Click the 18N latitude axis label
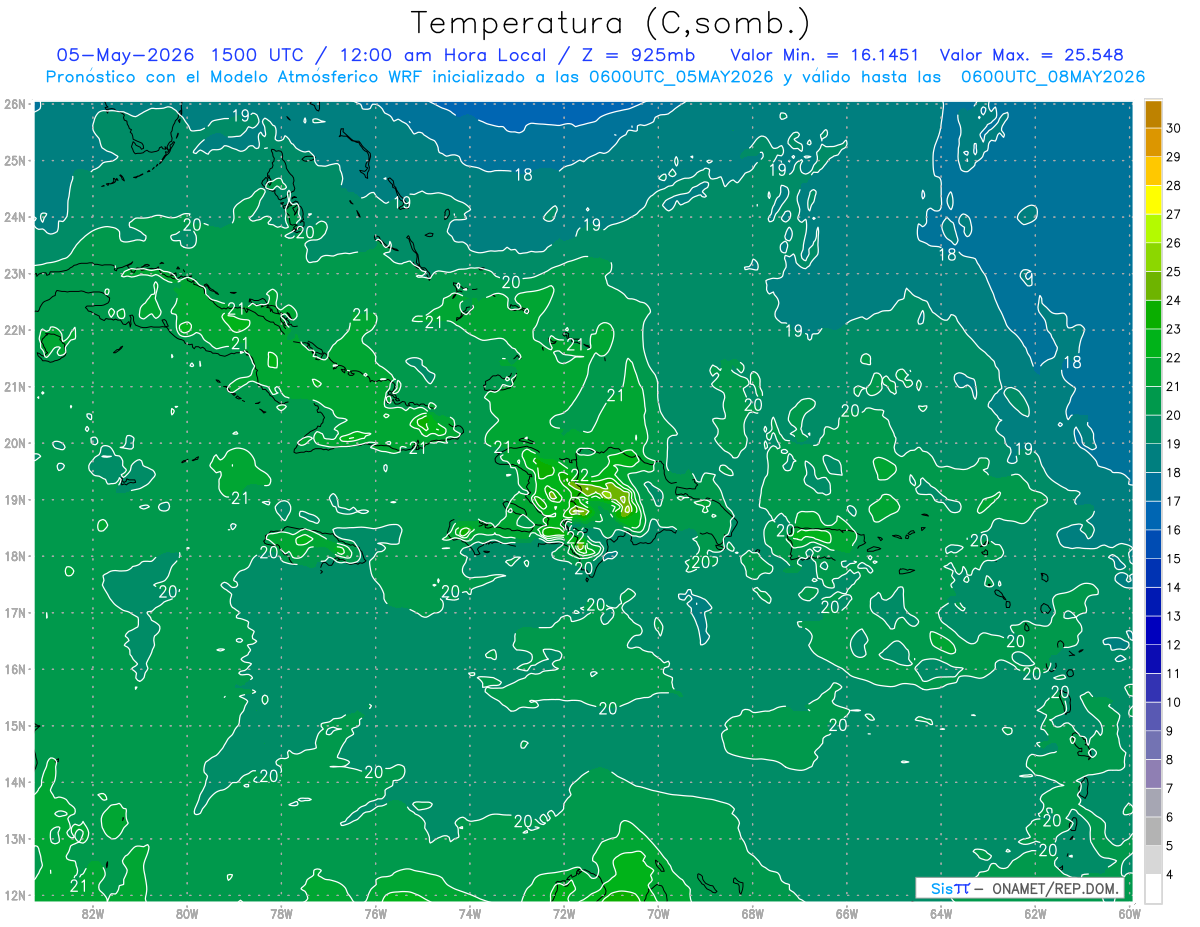Viewport: 1200px width, 927px height. coord(14,556)
